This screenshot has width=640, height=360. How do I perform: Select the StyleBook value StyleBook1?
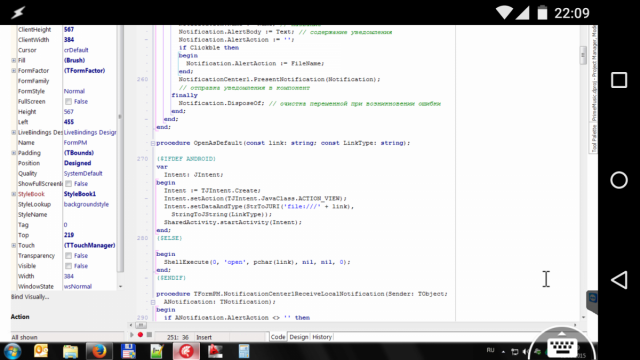click(x=80, y=194)
